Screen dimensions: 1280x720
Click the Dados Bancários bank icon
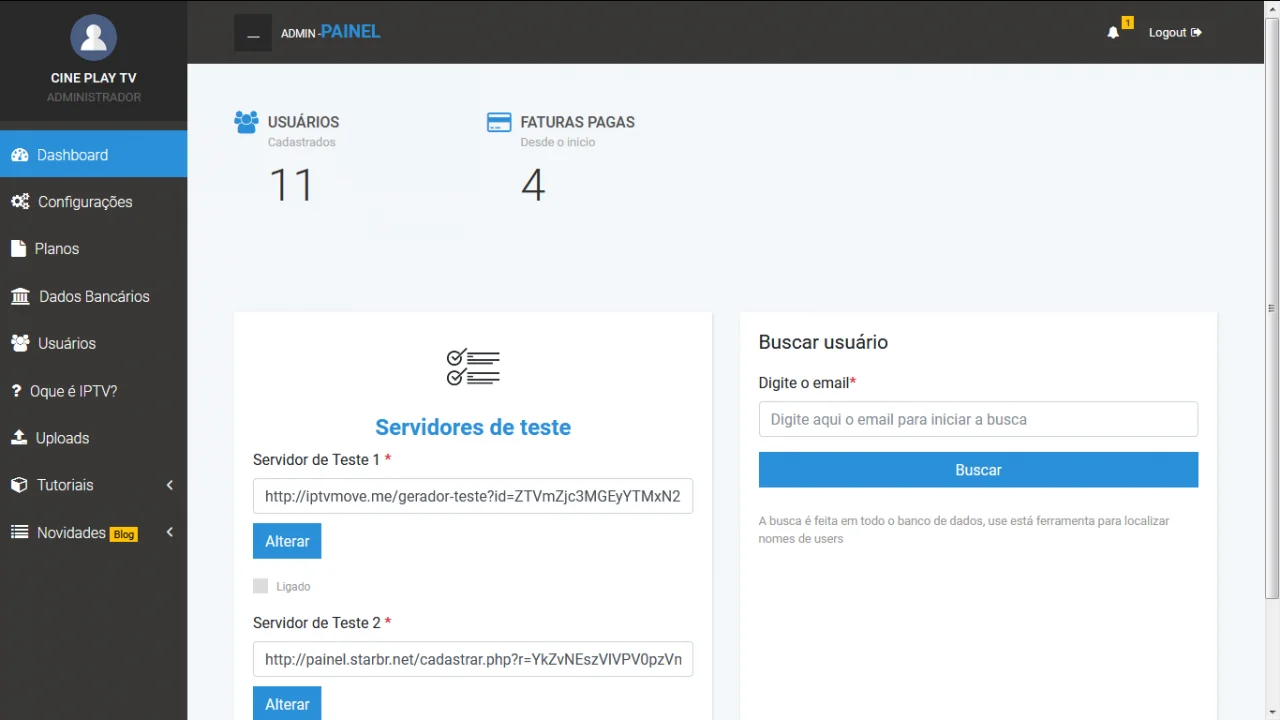tap(20, 297)
